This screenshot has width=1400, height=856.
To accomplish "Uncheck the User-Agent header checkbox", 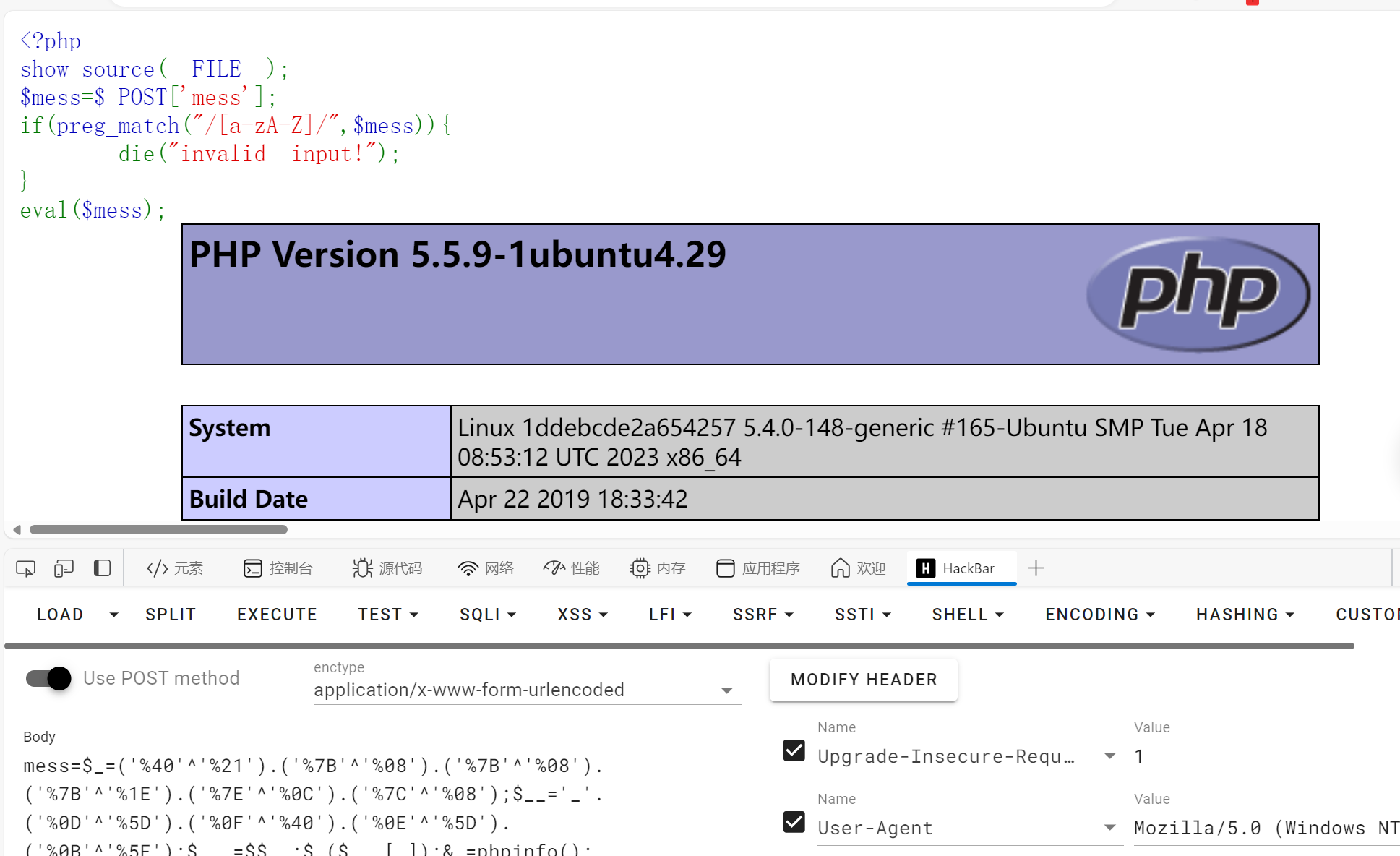I will click(x=794, y=822).
